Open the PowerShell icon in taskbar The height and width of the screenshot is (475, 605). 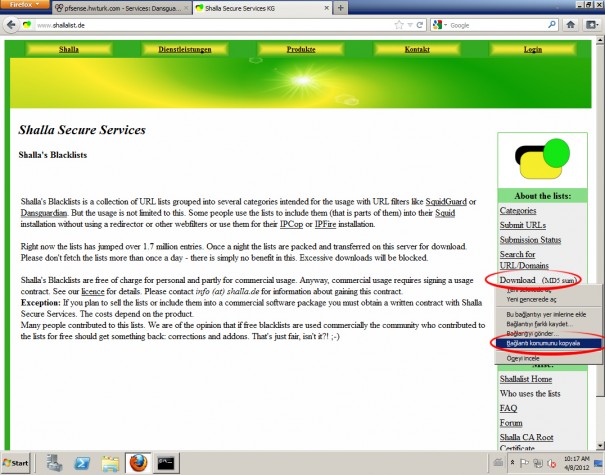82,463
